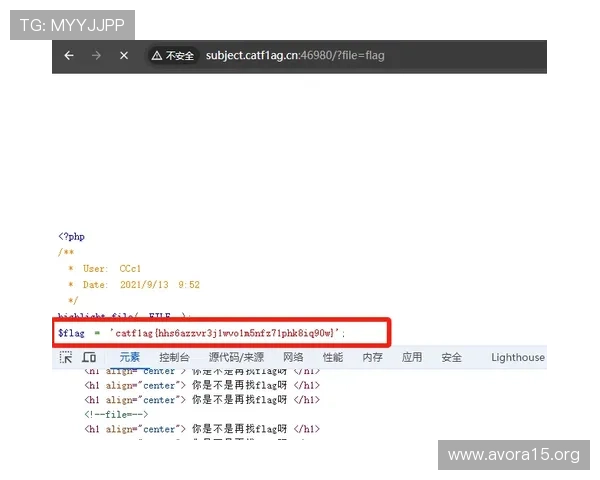Screen dimensions: 600x480
Task: Toggle the device toolbar emulation icon
Action: [89, 357]
